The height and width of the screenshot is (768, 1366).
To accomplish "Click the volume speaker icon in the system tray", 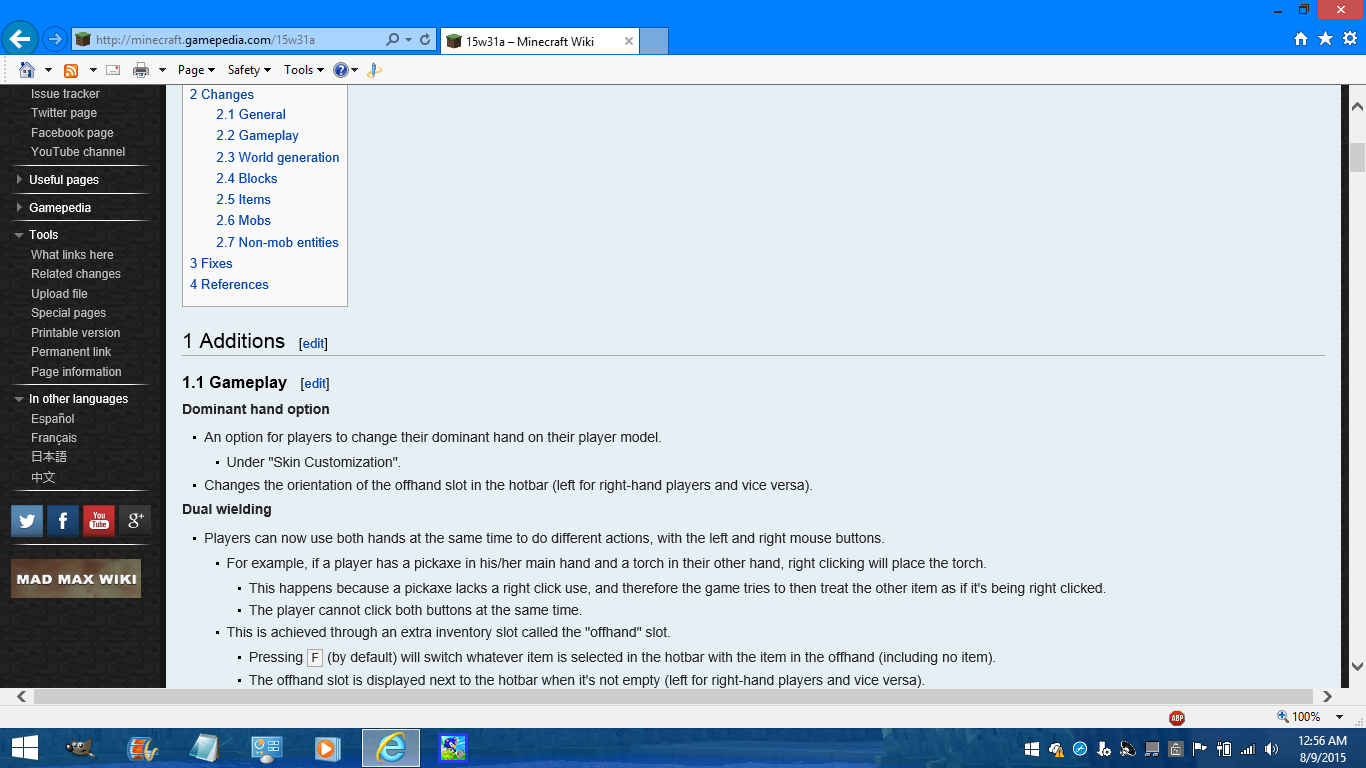I will (1271, 749).
